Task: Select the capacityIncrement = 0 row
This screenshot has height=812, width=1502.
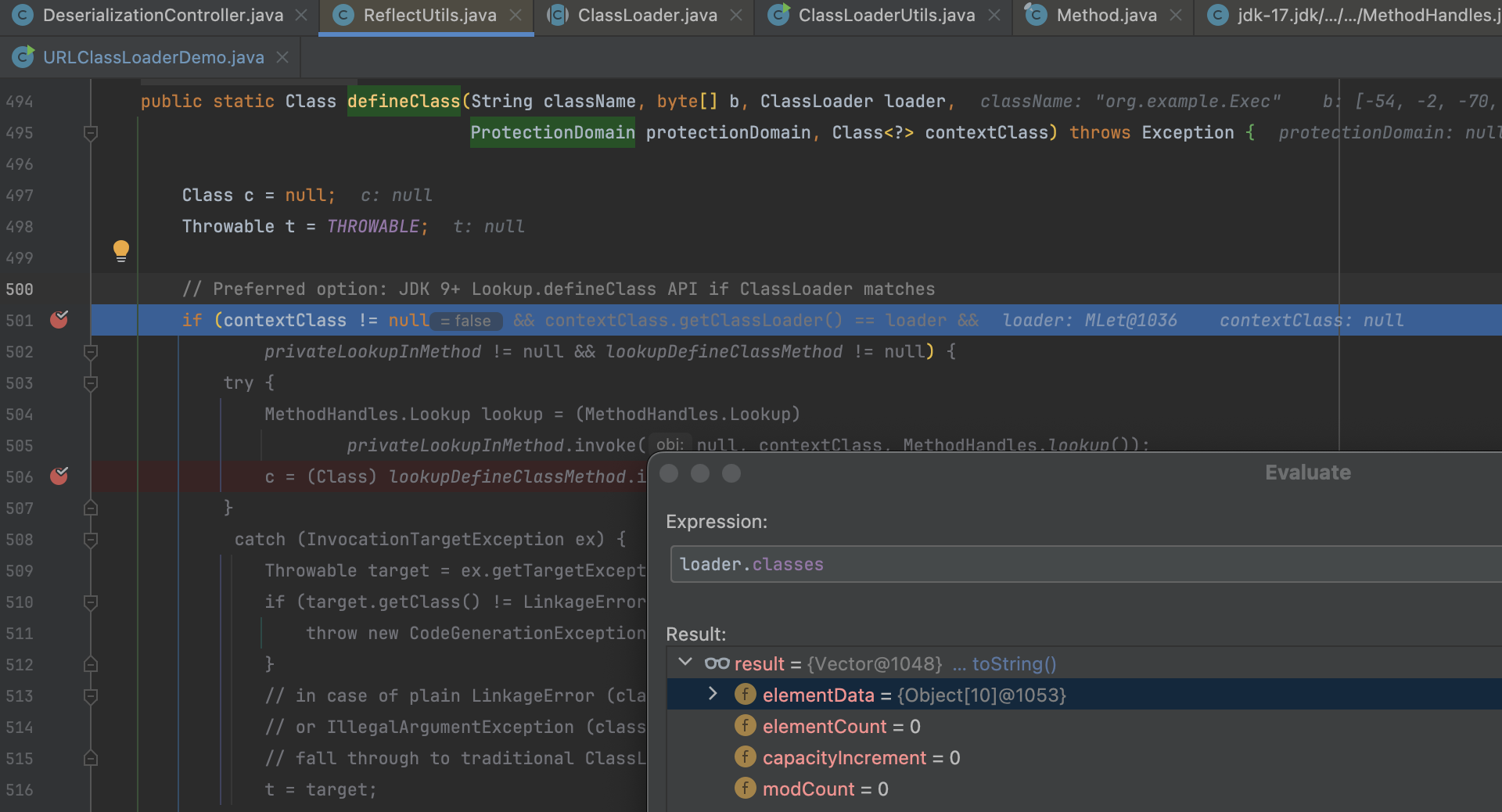Action: pos(1084,758)
